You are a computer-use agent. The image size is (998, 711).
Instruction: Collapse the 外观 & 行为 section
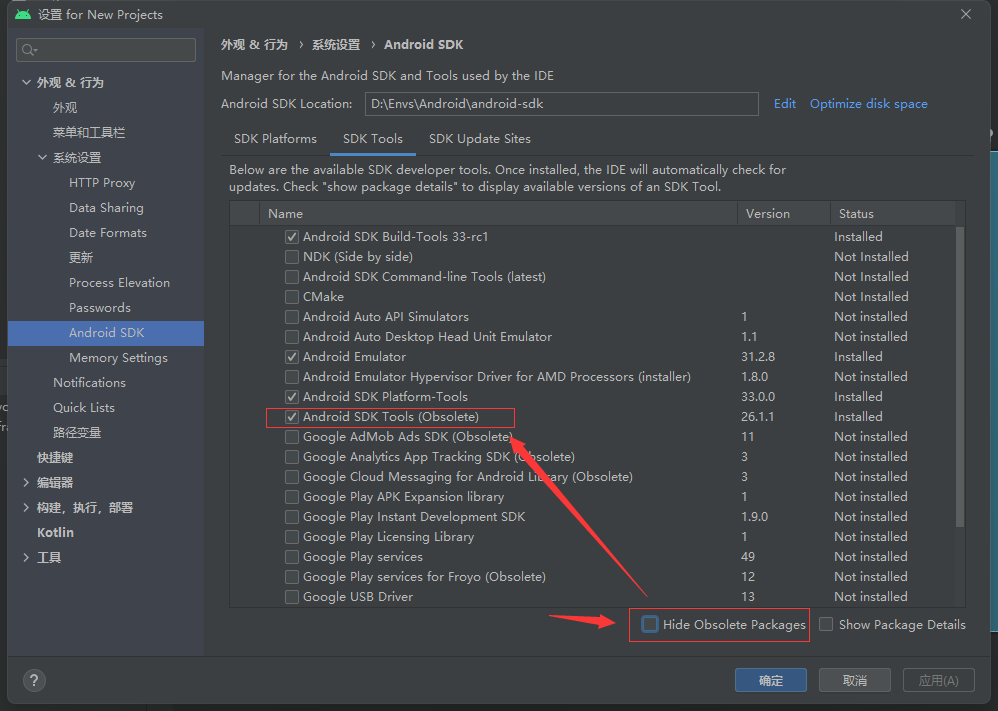click(x=26, y=83)
